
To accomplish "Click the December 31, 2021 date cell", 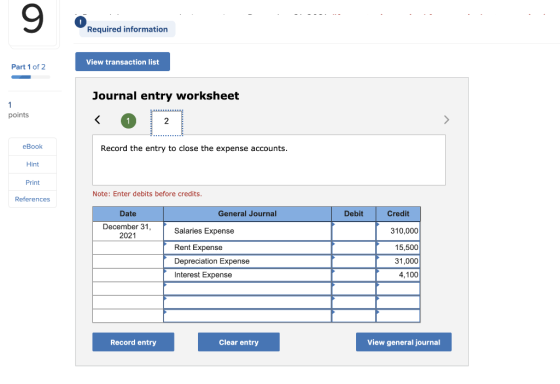I will tap(128, 231).
